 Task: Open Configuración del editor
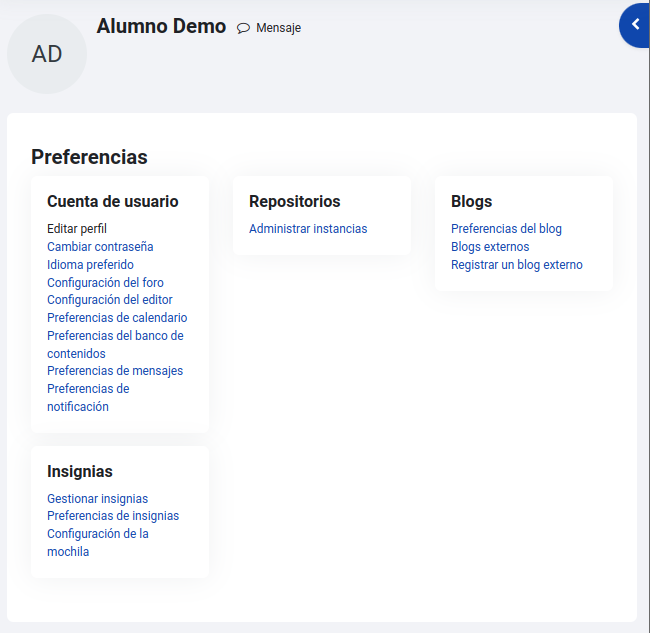click(109, 300)
